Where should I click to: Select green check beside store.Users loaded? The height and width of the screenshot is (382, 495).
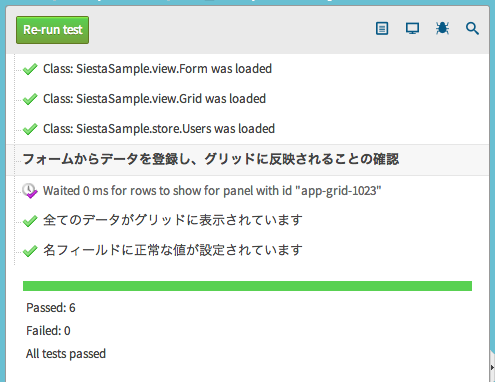tap(30, 129)
